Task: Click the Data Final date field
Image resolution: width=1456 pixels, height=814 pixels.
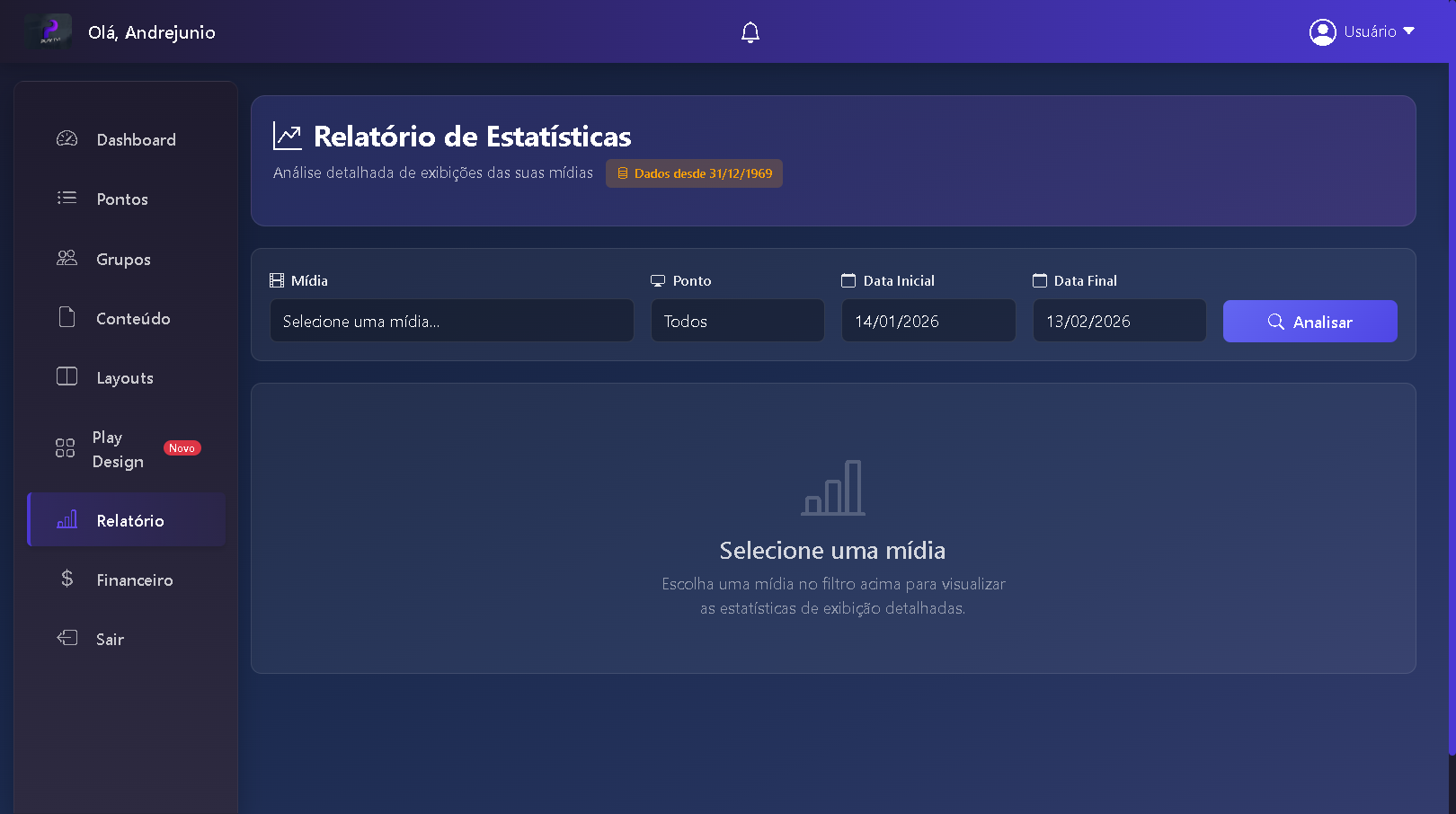Action: coord(1119,320)
